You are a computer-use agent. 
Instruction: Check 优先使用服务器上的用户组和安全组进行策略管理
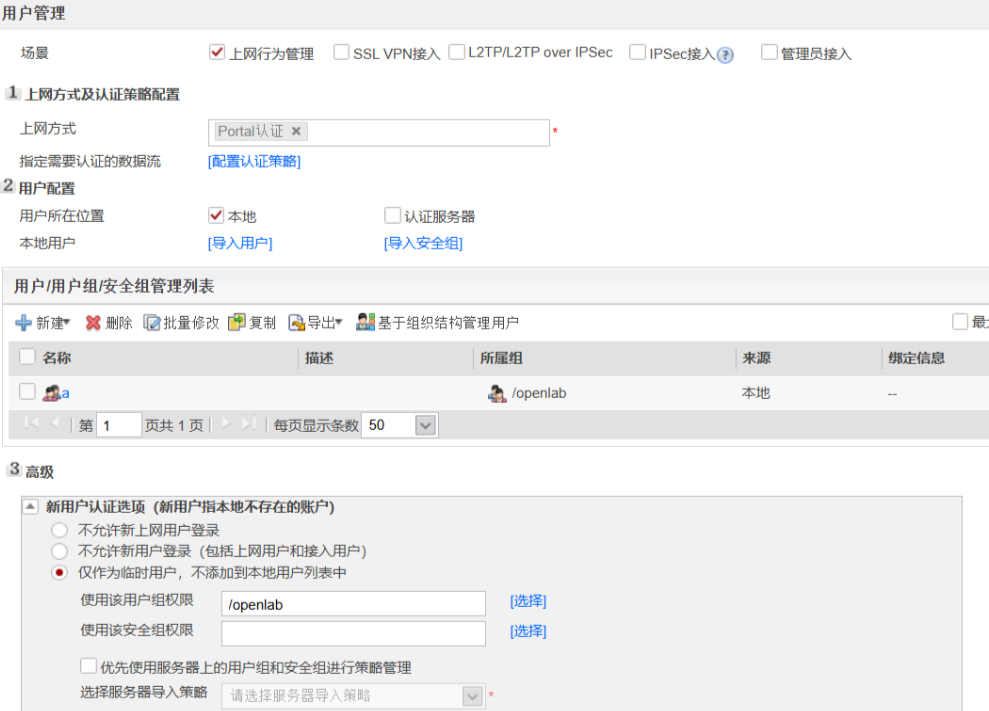click(88, 666)
